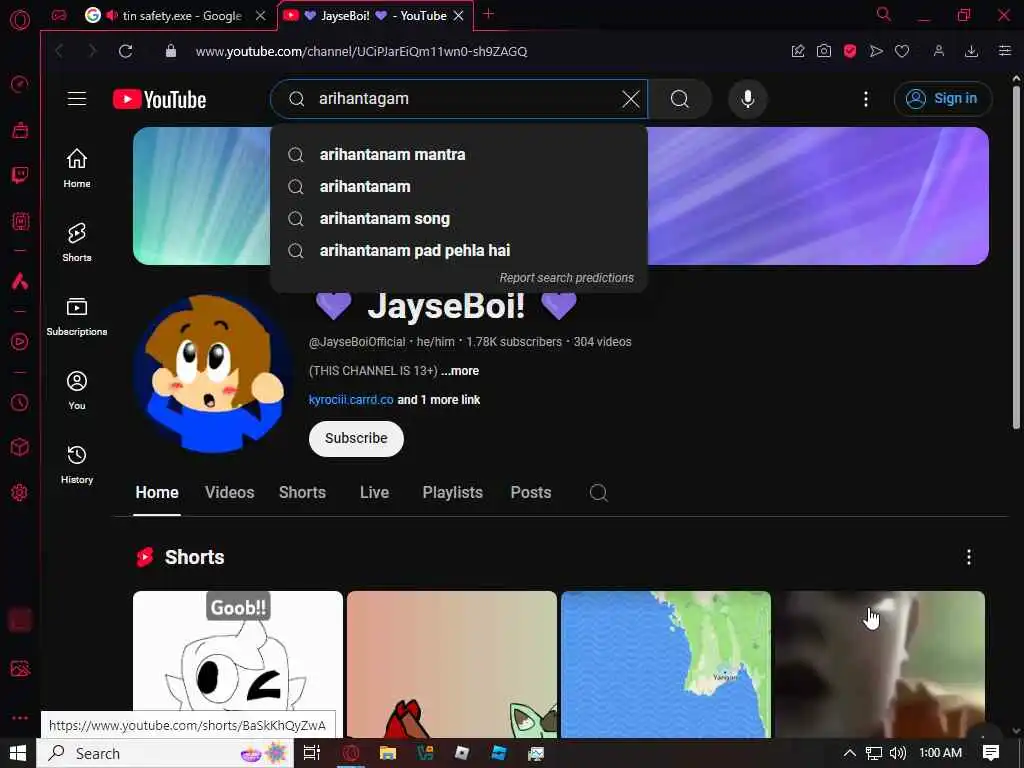Open site security padlock info
This screenshot has width=1024, height=768.
170,51
